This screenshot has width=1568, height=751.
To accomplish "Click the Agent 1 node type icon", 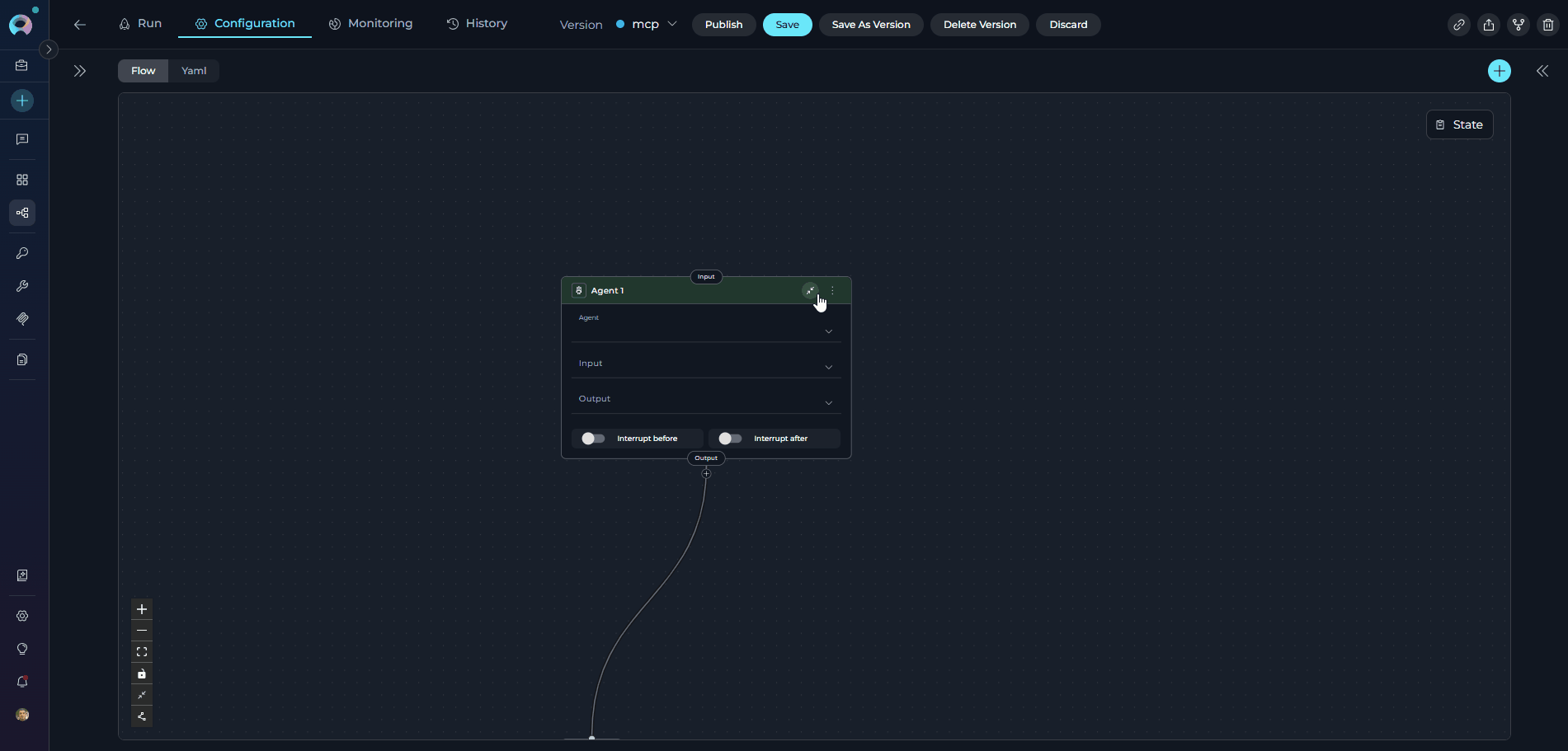I will pos(579,290).
